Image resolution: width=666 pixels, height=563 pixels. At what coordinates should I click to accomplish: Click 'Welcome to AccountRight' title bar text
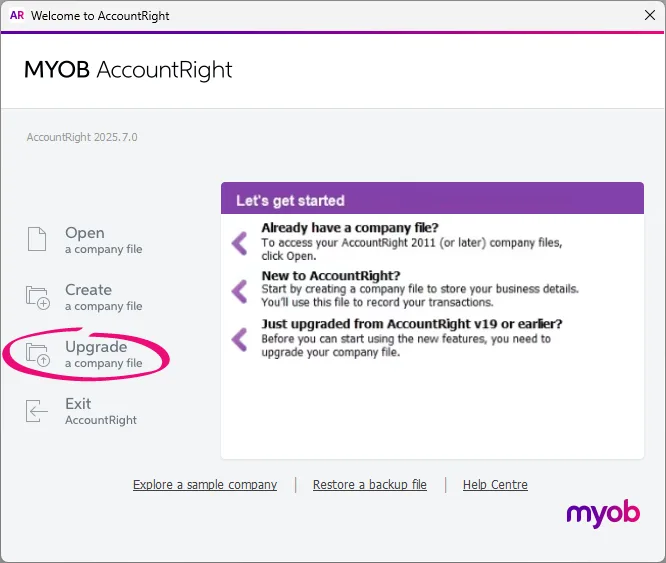pyautogui.click(x=100, y=16)
